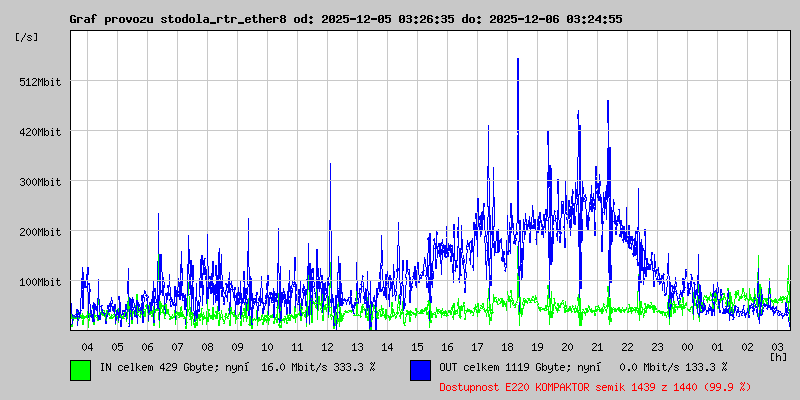The height and width of the screenshot is (400, 800).
Task: Click the OUT celkem 1119 Gbyte text
Action: coord(505,367)
